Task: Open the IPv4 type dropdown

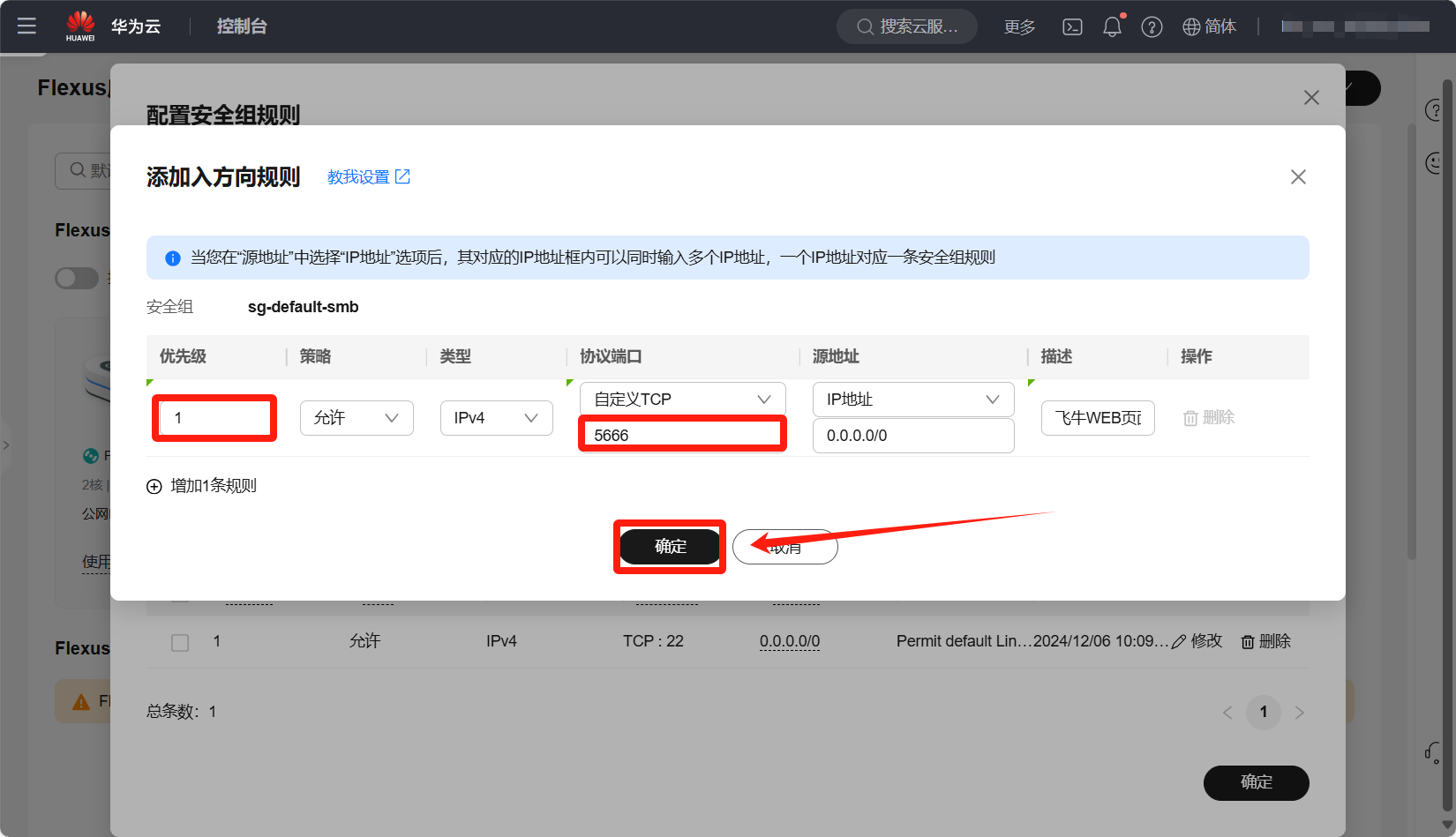Action: [x=496, y=418]
